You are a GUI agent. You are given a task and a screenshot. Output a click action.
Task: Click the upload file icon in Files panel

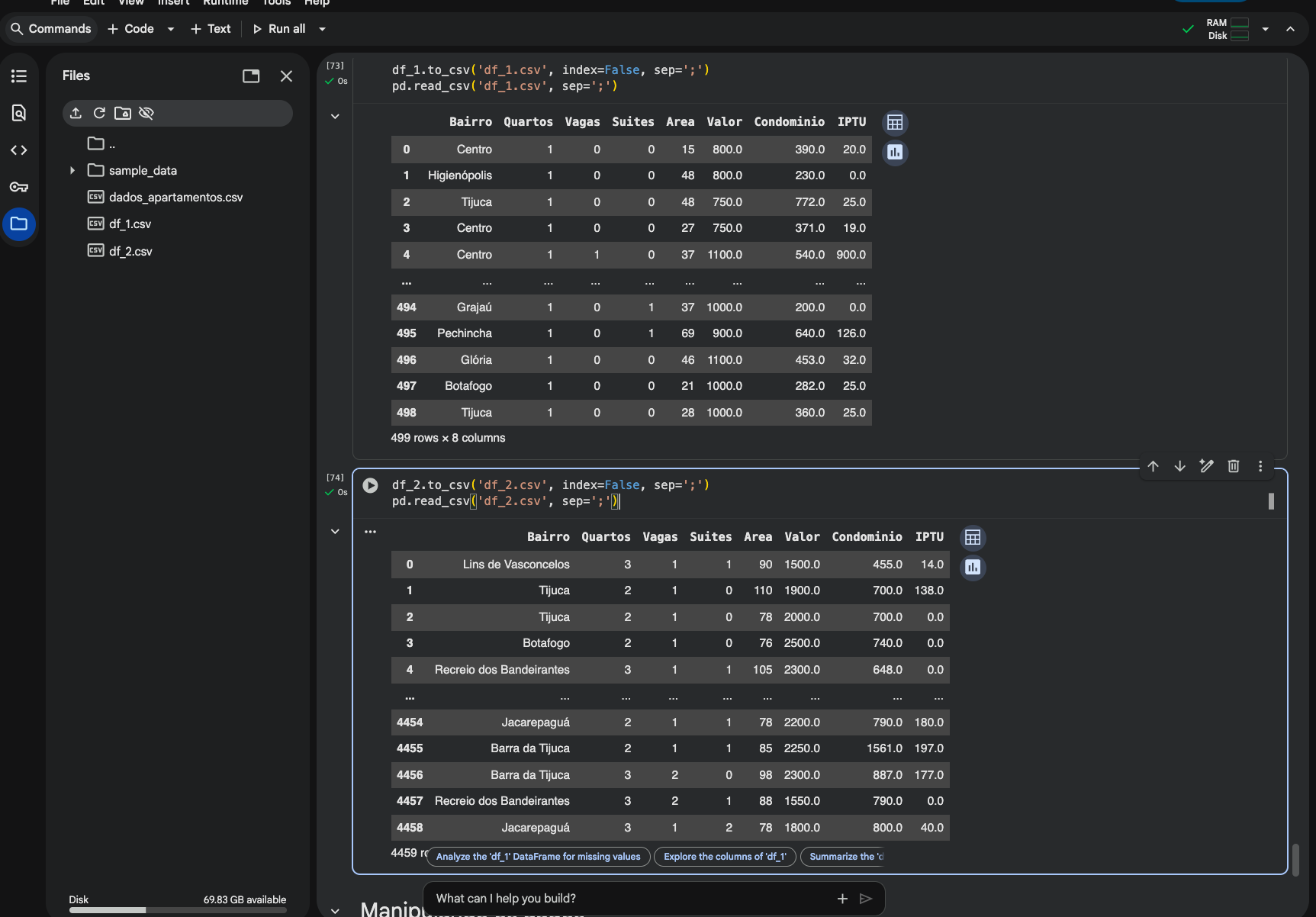click(x=76, y=114)
